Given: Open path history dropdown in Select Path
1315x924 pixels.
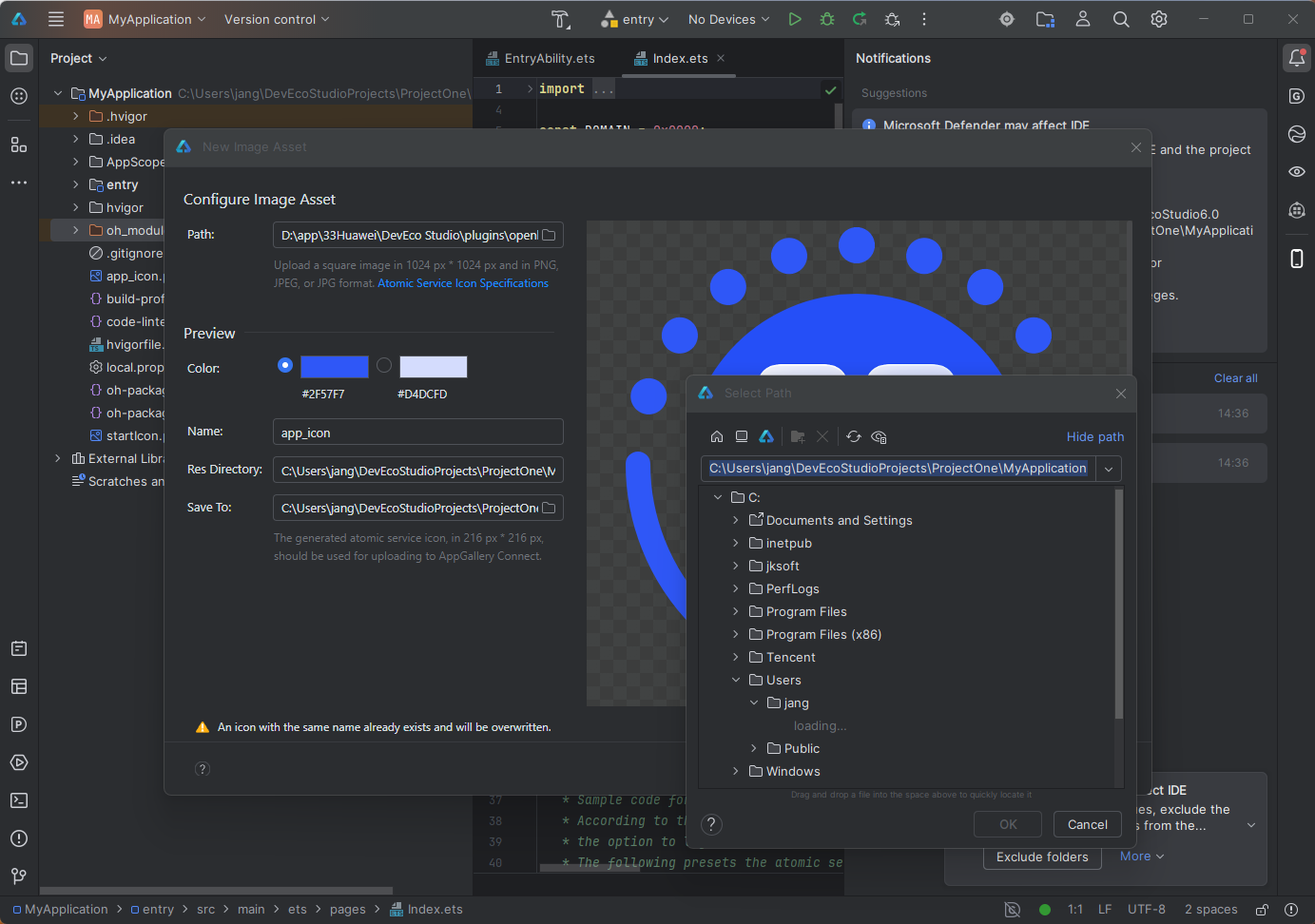Looking at the screenshot, I should [x=1109, y=469].
